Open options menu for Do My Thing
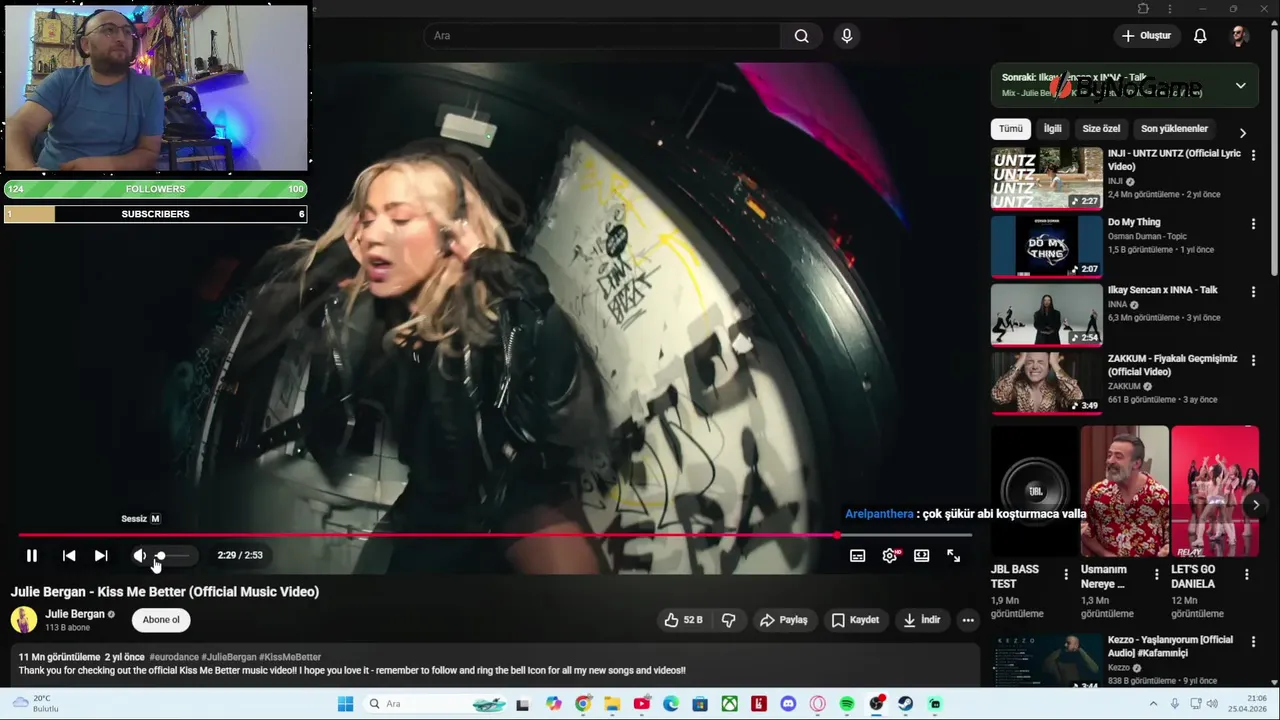 coord(1253,224)
